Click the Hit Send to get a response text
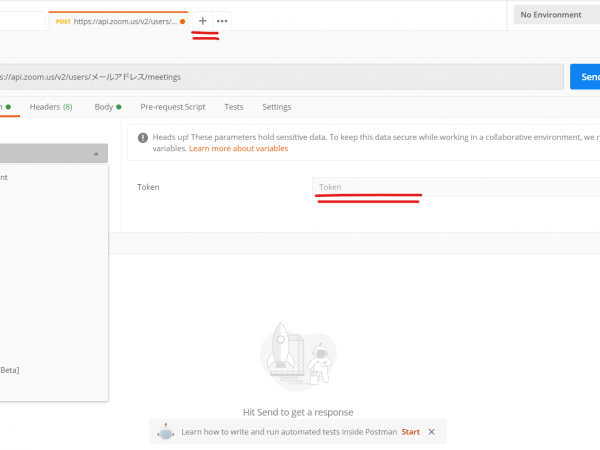Screen dimensions: 600x450 298,412
